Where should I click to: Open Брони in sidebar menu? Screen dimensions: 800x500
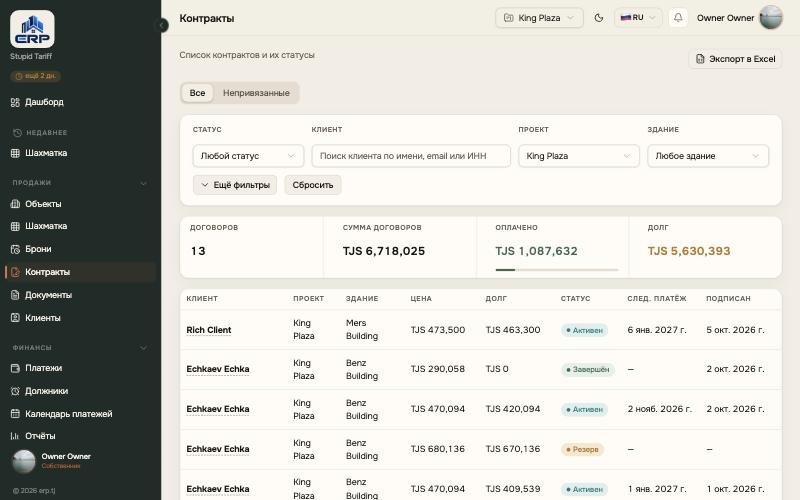38,249
